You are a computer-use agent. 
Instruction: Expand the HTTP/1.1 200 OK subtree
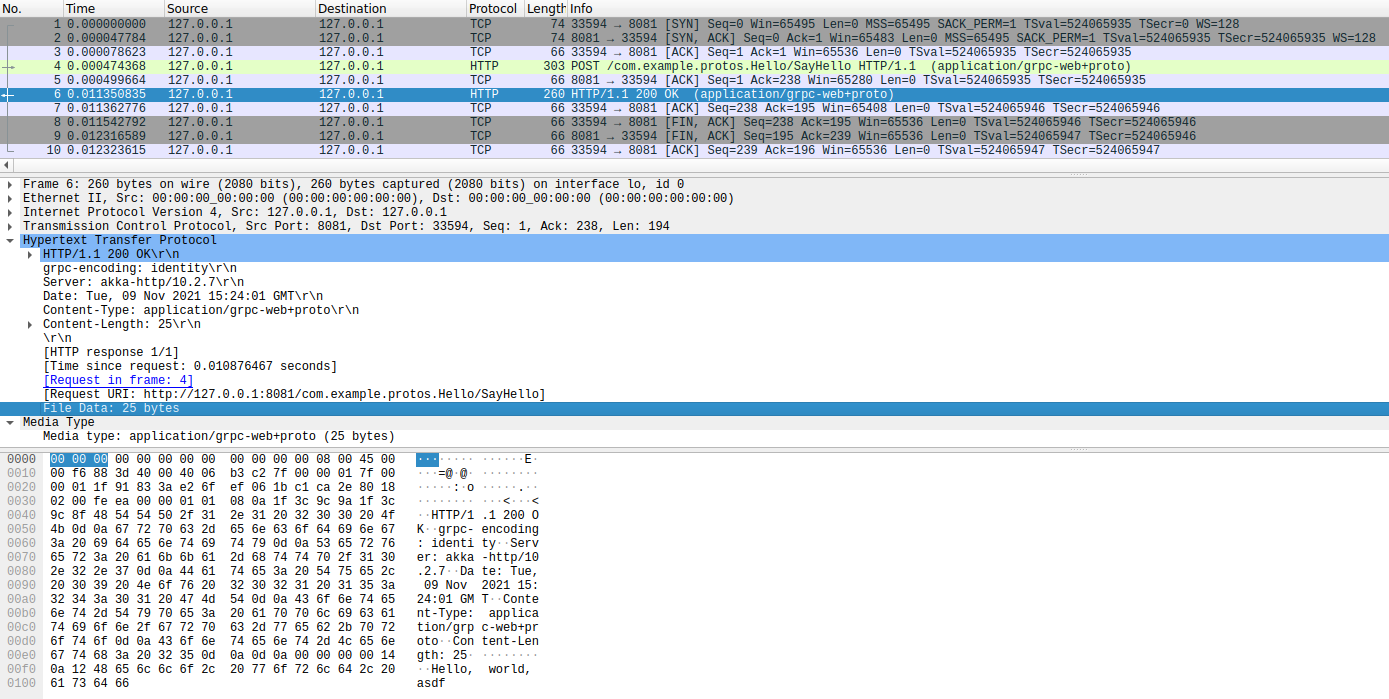coord(30,254)
